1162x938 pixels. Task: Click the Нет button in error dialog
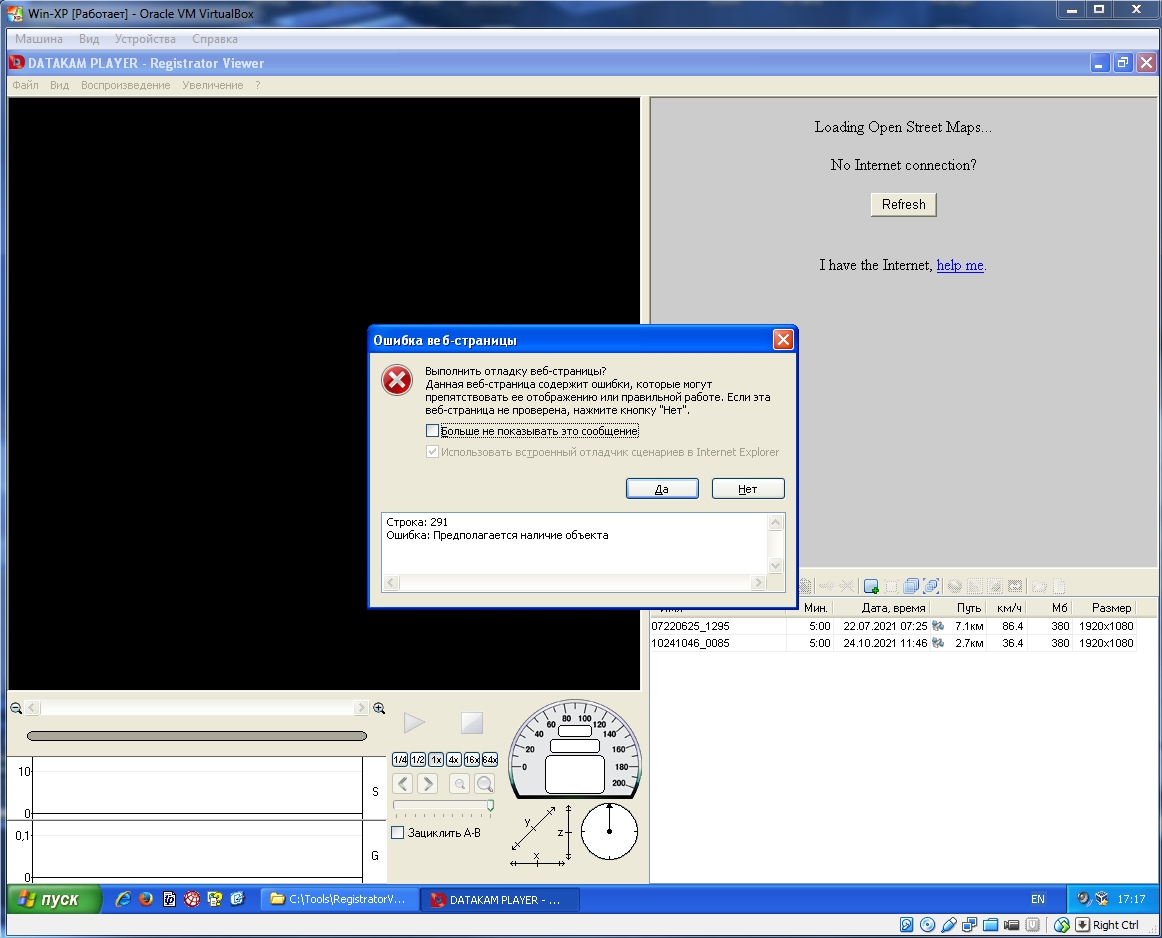[x=748, y=489]
